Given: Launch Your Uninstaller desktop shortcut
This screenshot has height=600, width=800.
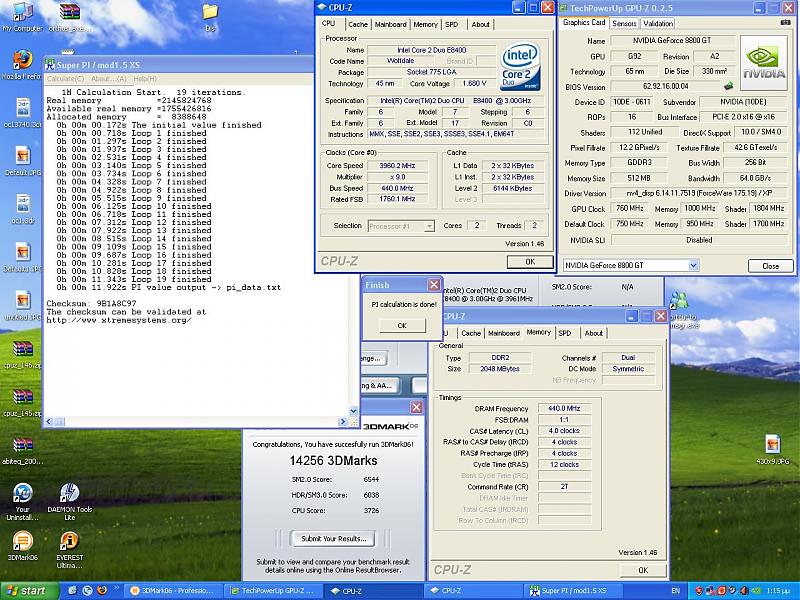Looking at the screenshot, I should pyautogui.click(x=22, y=501).
